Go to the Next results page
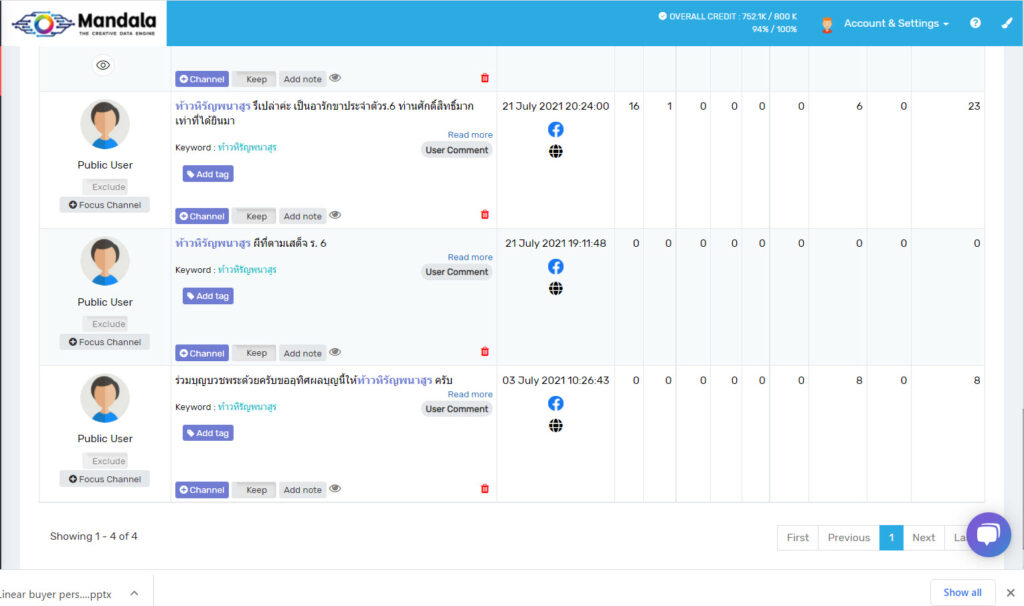Viewport: 1024px width, 606px height. 923,537
